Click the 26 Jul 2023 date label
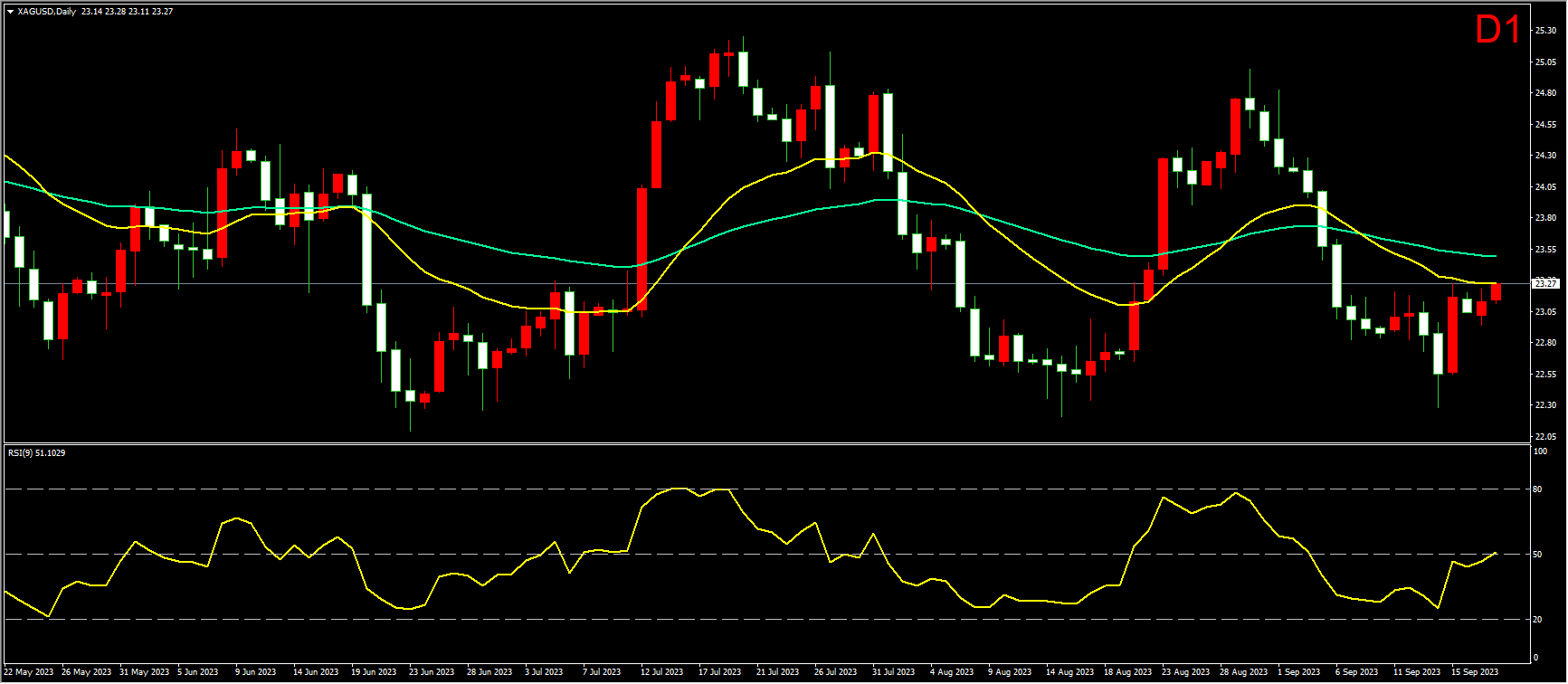Screen dimensions: 1568x684 pos(837,672)
